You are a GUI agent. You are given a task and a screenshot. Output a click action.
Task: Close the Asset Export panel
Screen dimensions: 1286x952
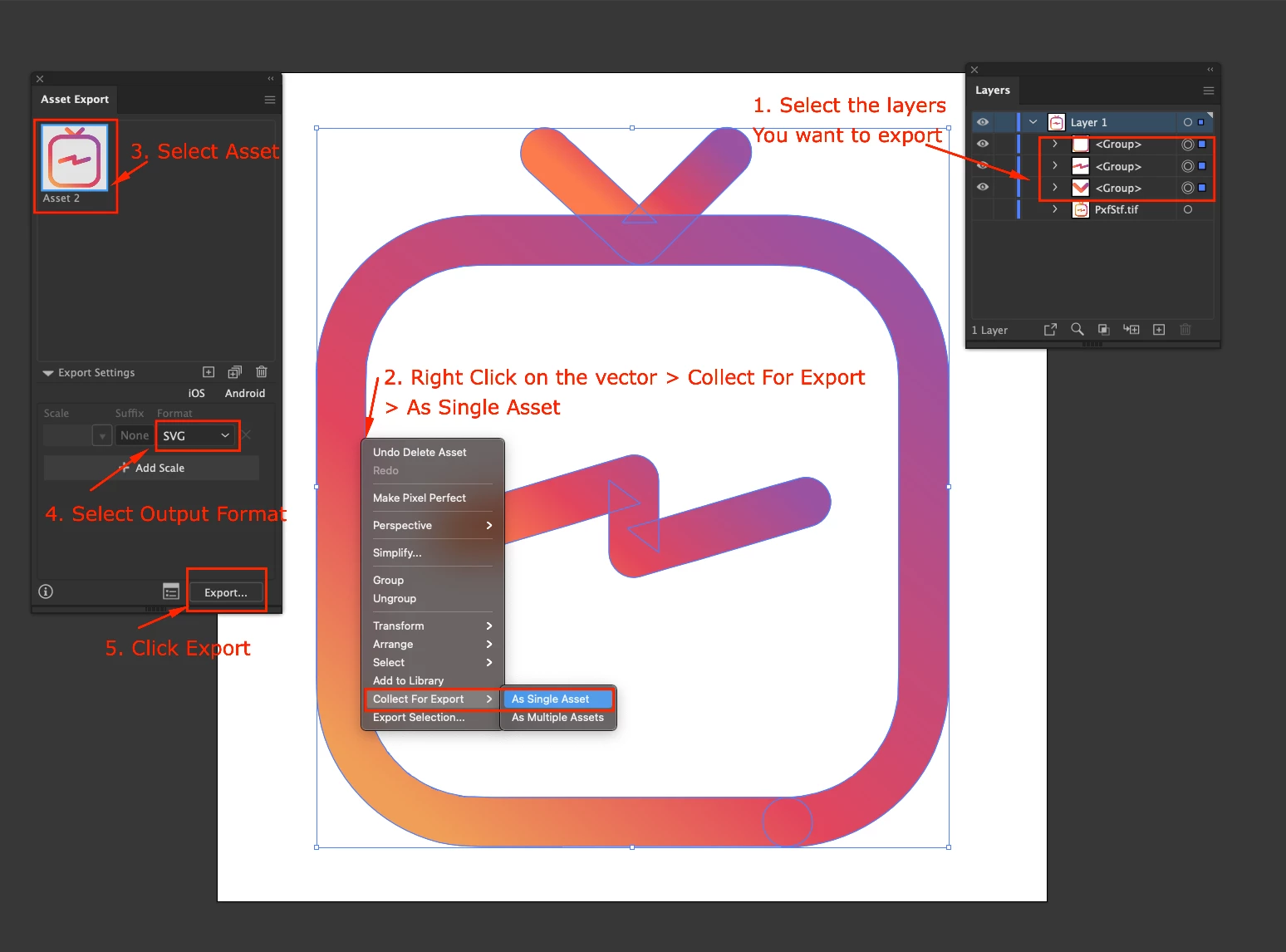40,79
